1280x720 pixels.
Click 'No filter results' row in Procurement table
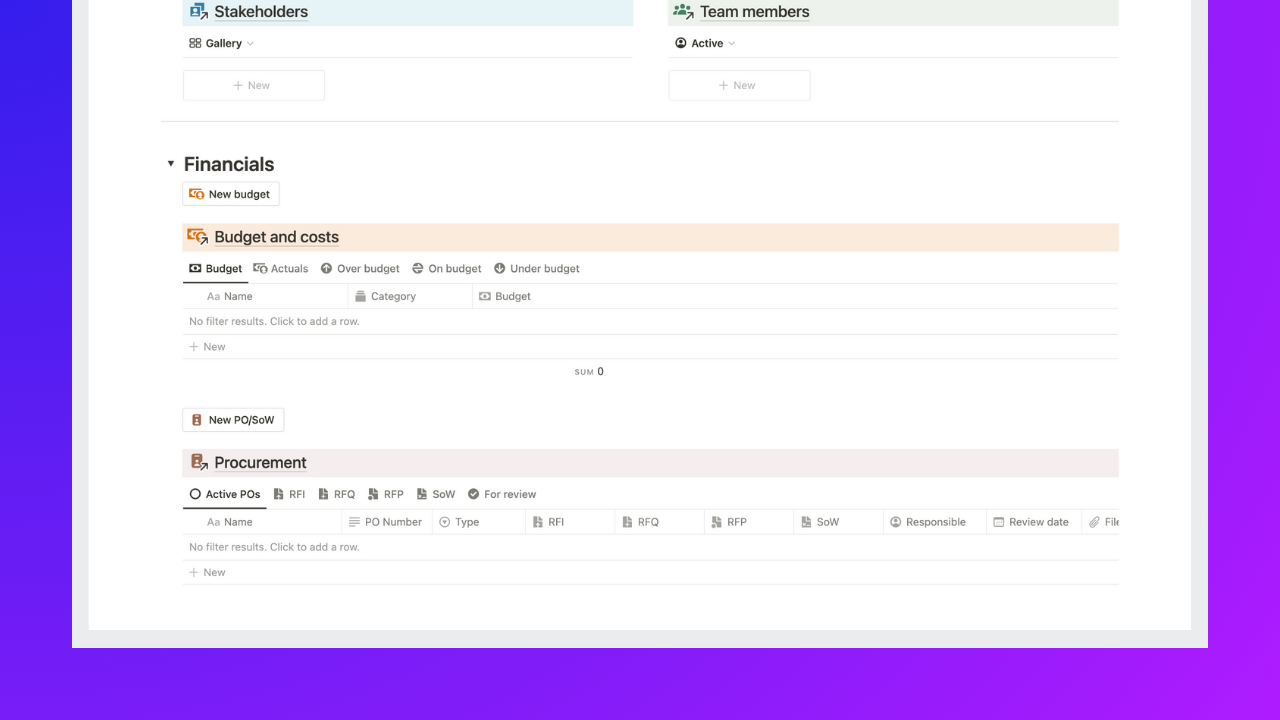coord(650,547)
